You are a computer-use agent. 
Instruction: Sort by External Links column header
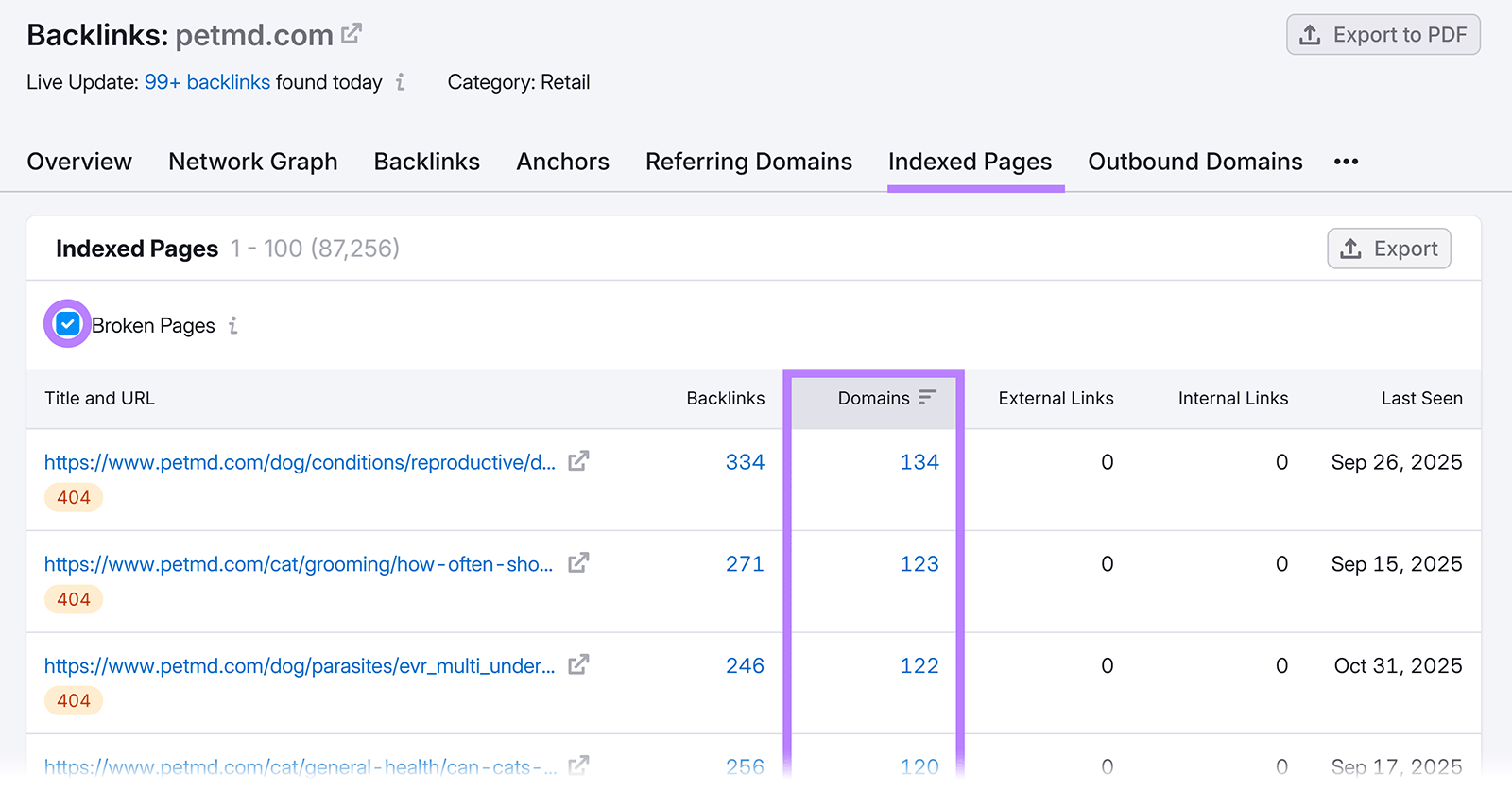(x=1056, y=399)
